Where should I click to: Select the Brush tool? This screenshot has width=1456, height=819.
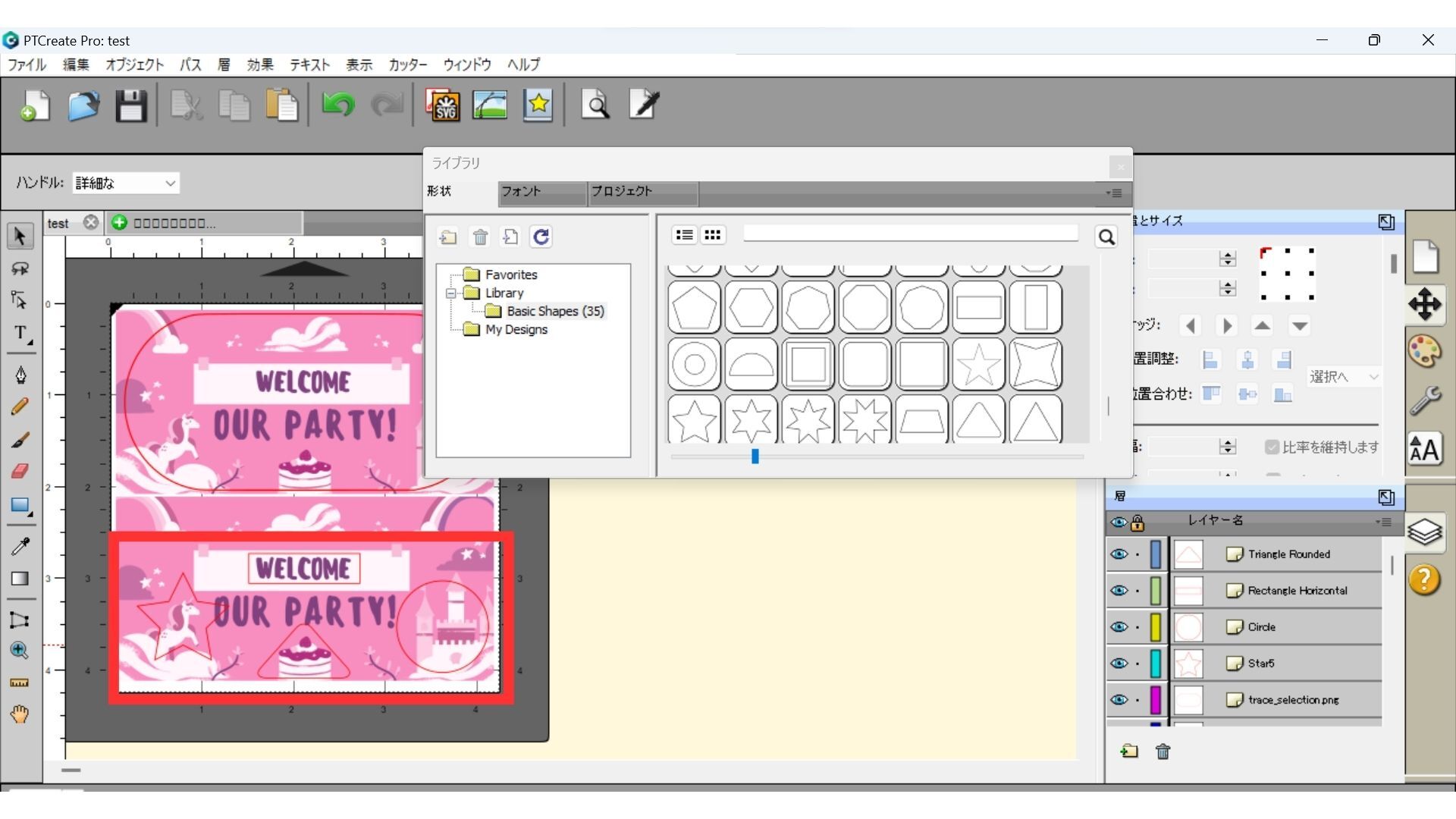click(x=20, y=439)
